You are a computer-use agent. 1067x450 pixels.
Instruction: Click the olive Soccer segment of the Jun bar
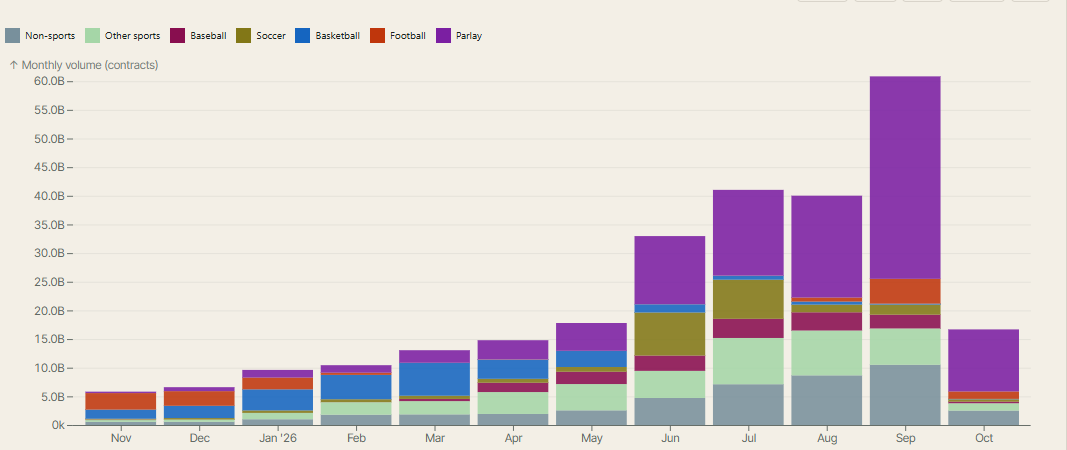tap(670, 334)
